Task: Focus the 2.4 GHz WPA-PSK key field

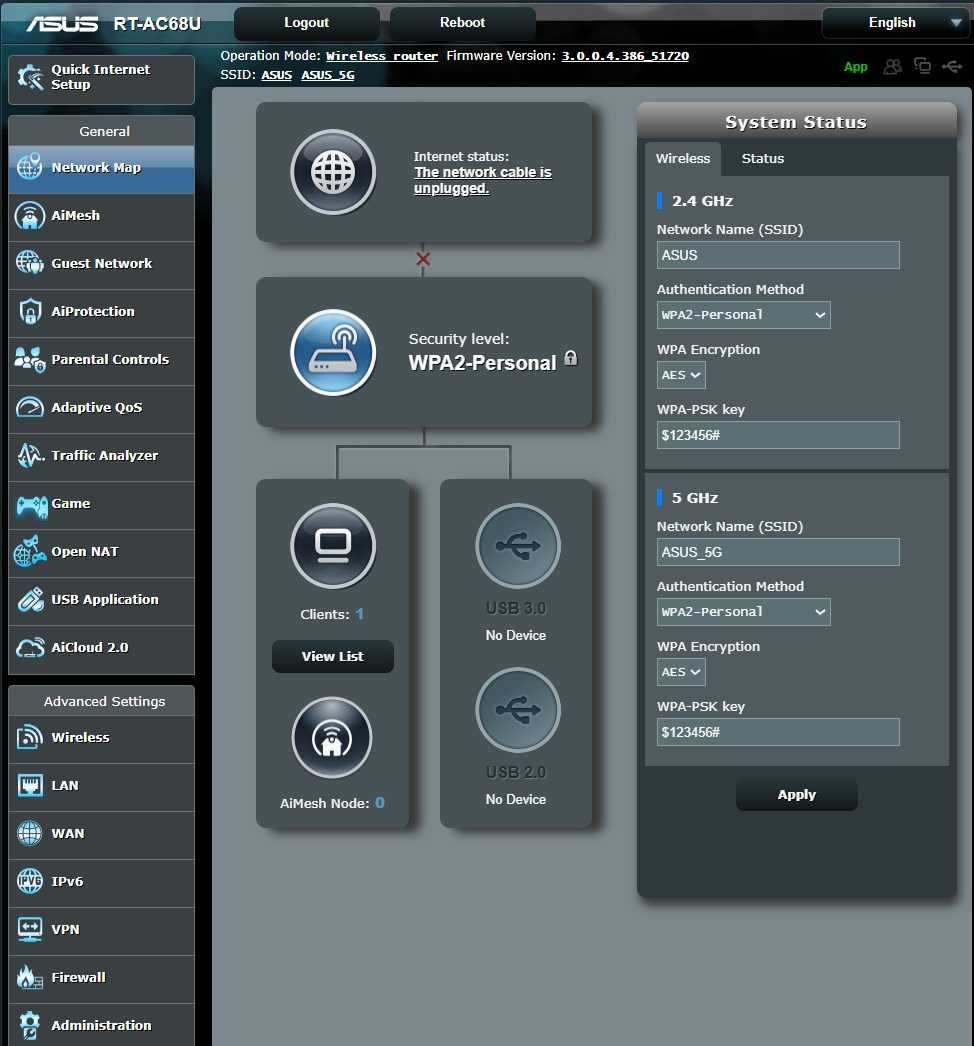Action: click(x=778, y=435)
